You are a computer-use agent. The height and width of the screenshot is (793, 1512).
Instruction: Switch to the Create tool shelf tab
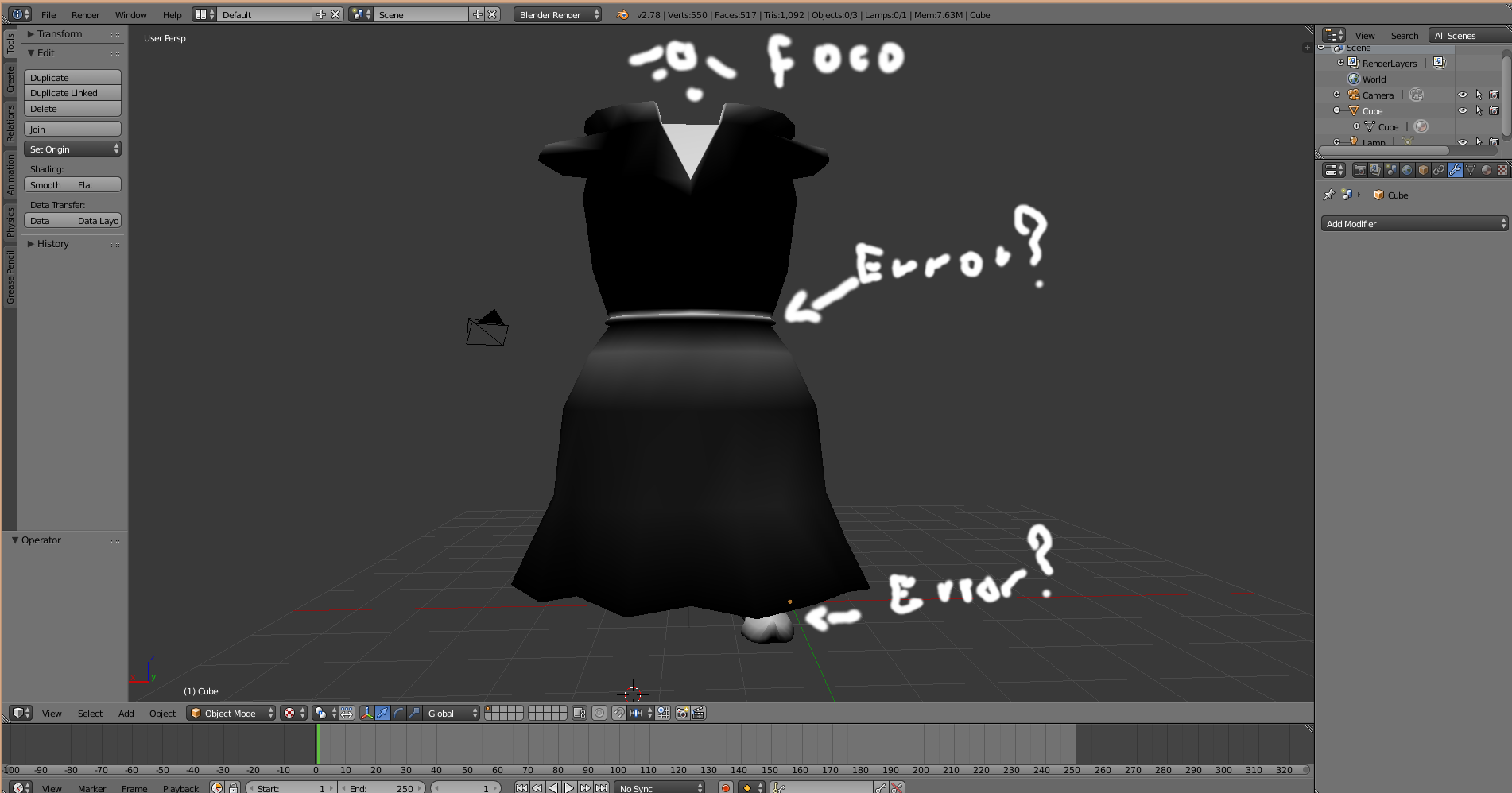(10, 79)
